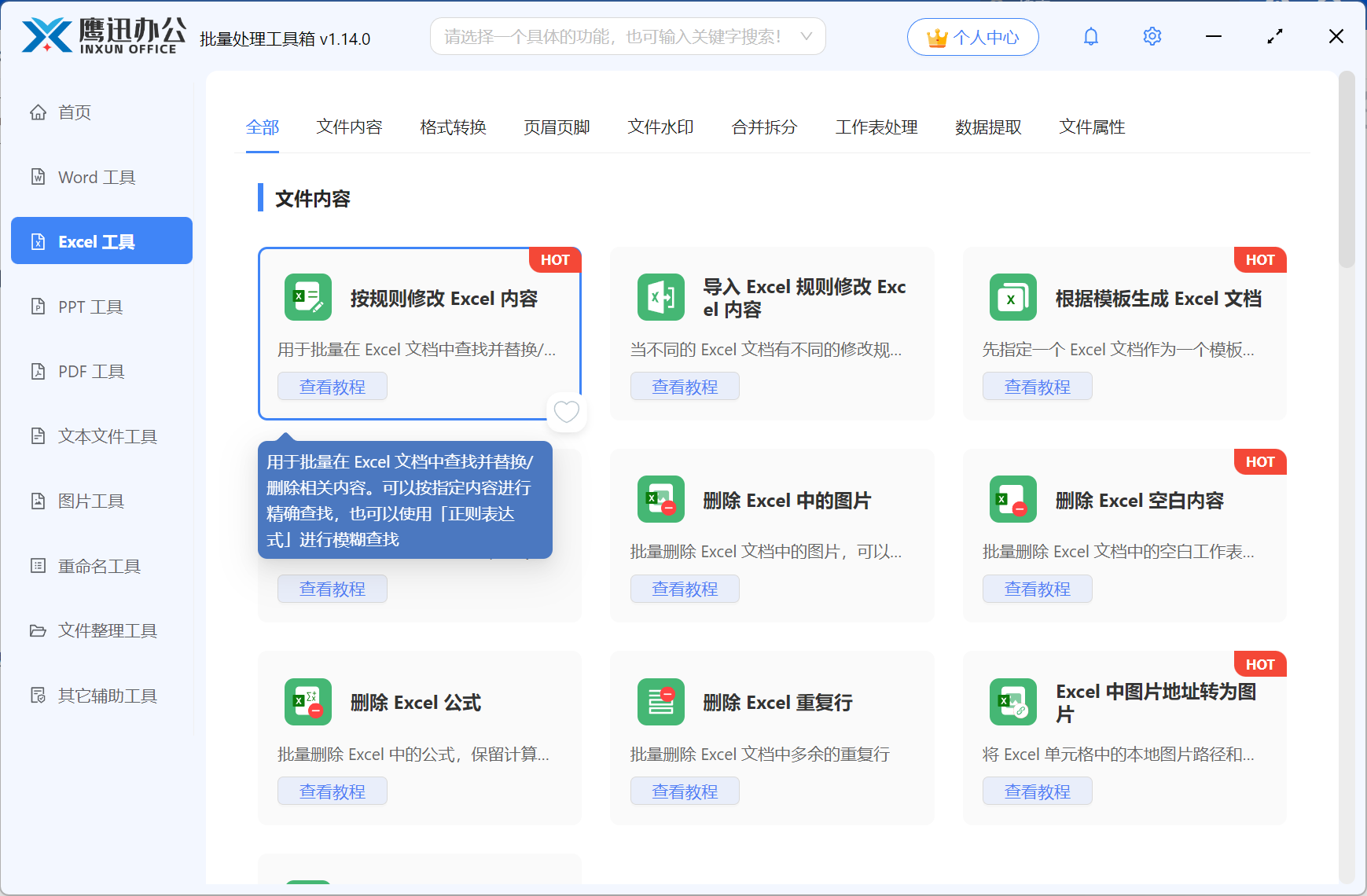Click the notification bell icon
The image size is (1367, 896).
(1090, 35)
